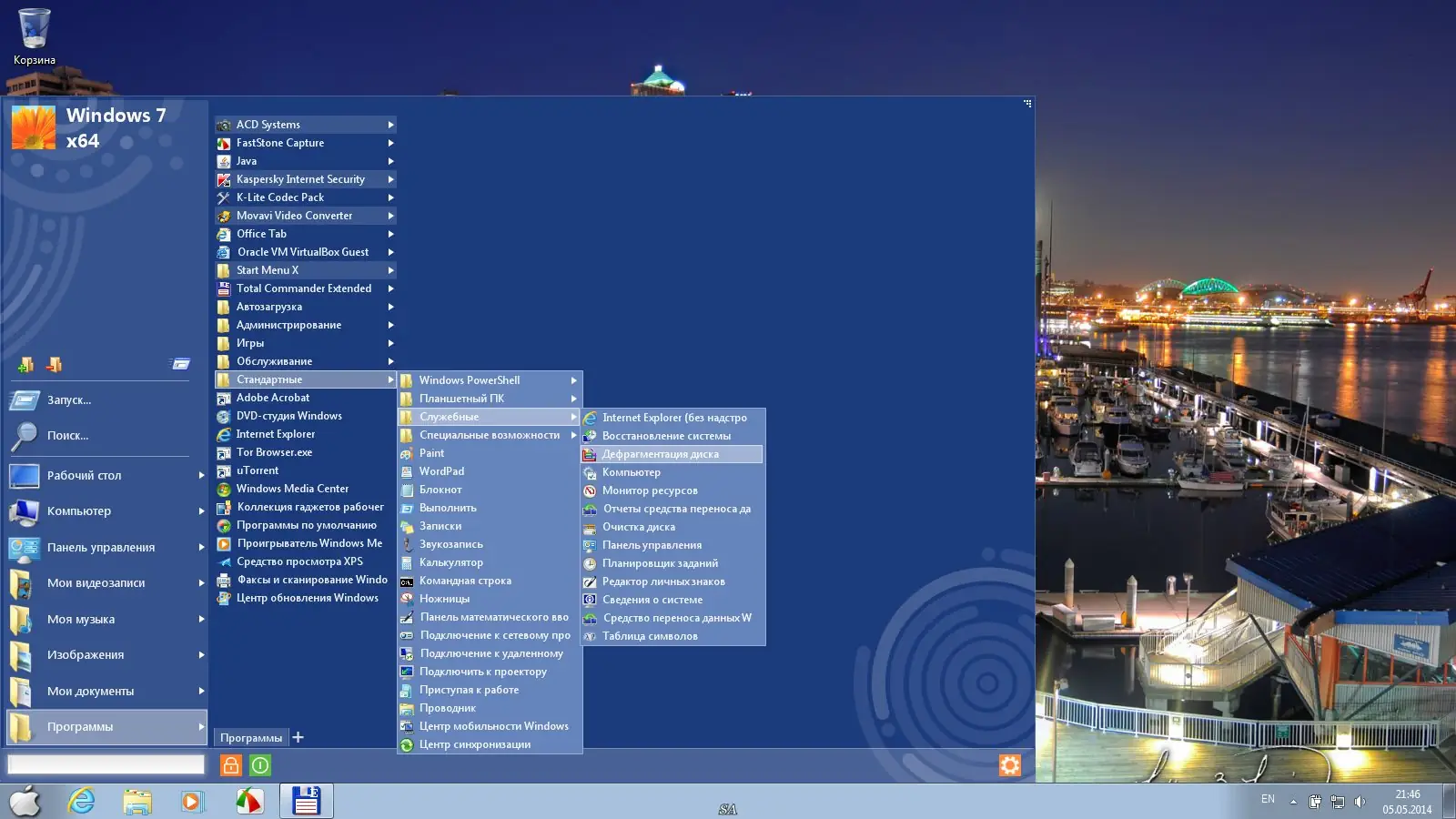The image size is (1456, 819).
Task: Click the Adobe Acrobat icon in programs list
Action: click(x=224, y=398)
